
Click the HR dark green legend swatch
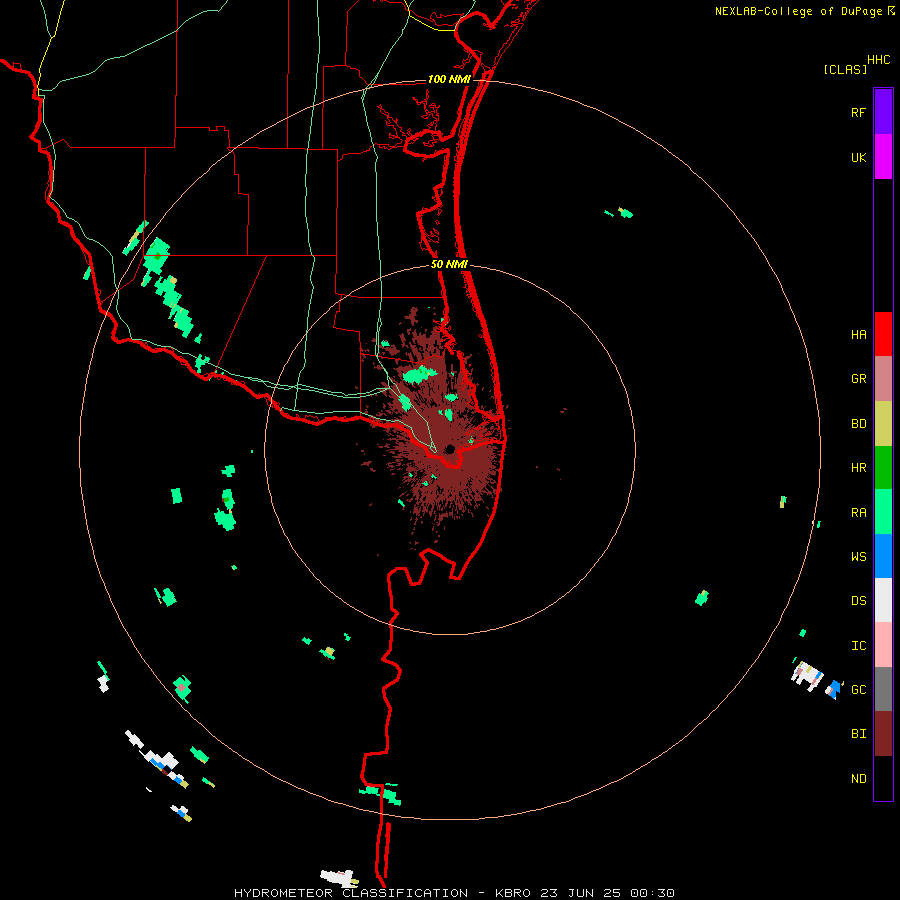(883, 467)
